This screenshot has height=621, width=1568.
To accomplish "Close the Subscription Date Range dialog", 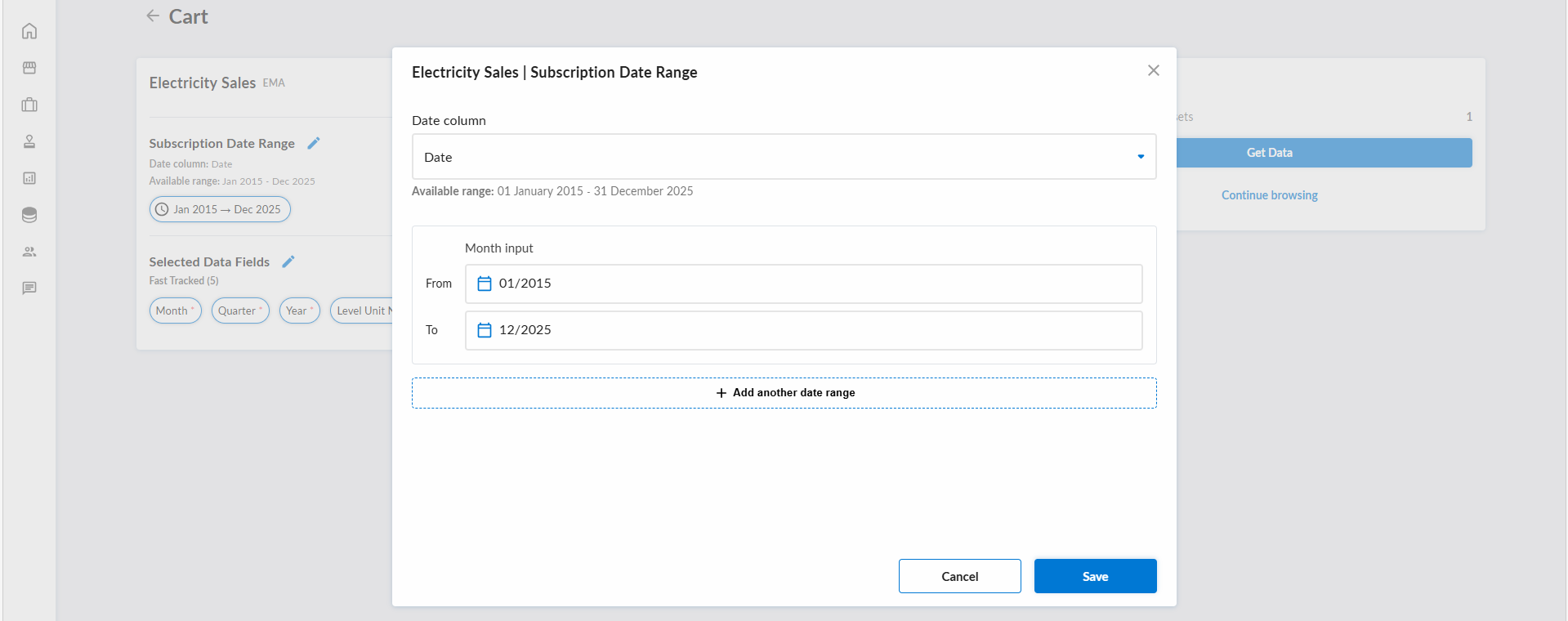I will [x=1154, y=70].
